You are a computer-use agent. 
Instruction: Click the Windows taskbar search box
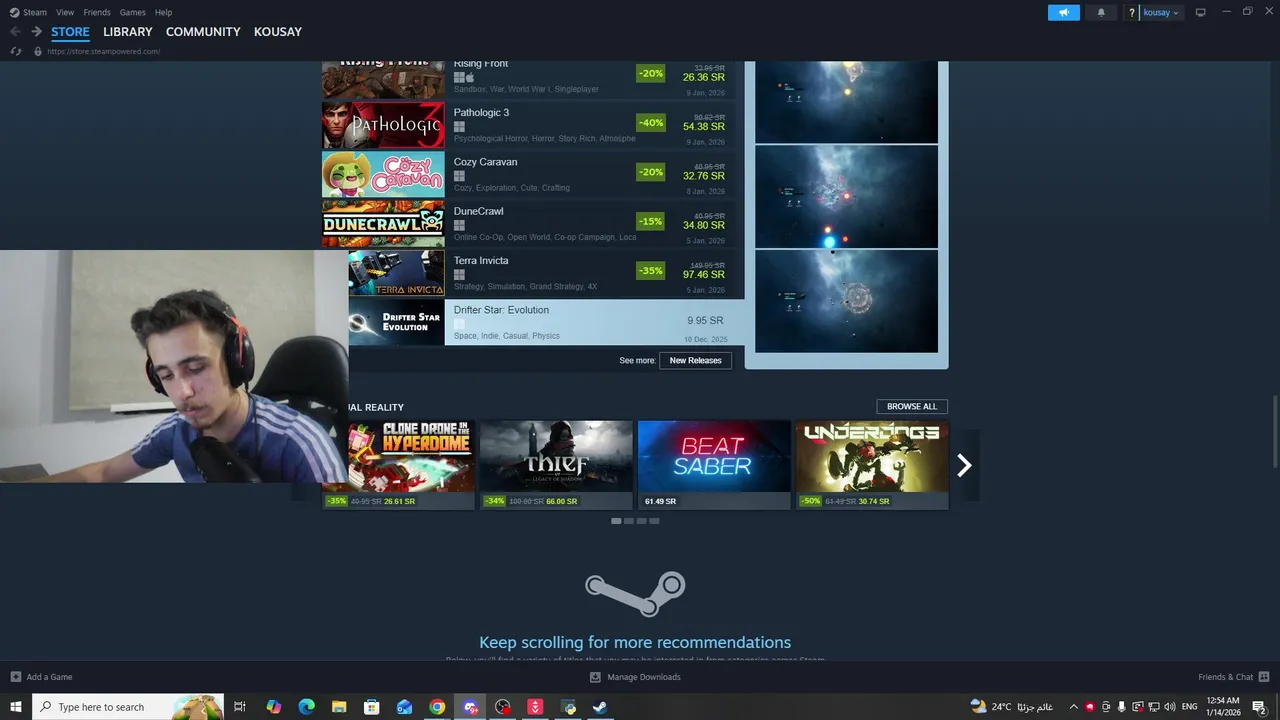[128, 707]
